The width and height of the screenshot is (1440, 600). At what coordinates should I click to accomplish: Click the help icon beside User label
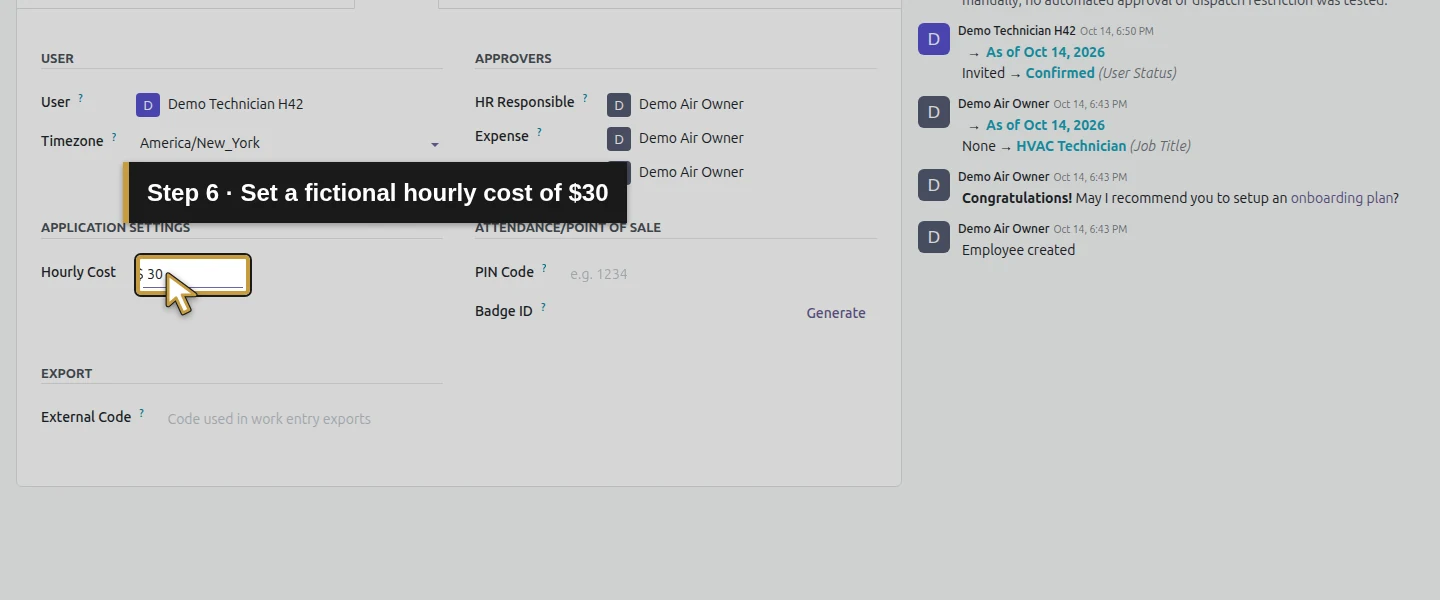click(81, 98)
